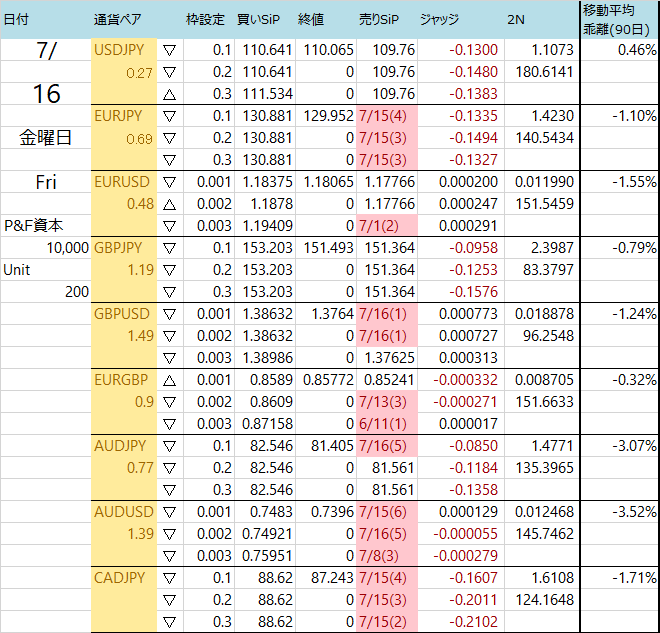
Task: Click the up triangle in the 111.534 row
Action: pyautogui.click(x=169, y=94)
